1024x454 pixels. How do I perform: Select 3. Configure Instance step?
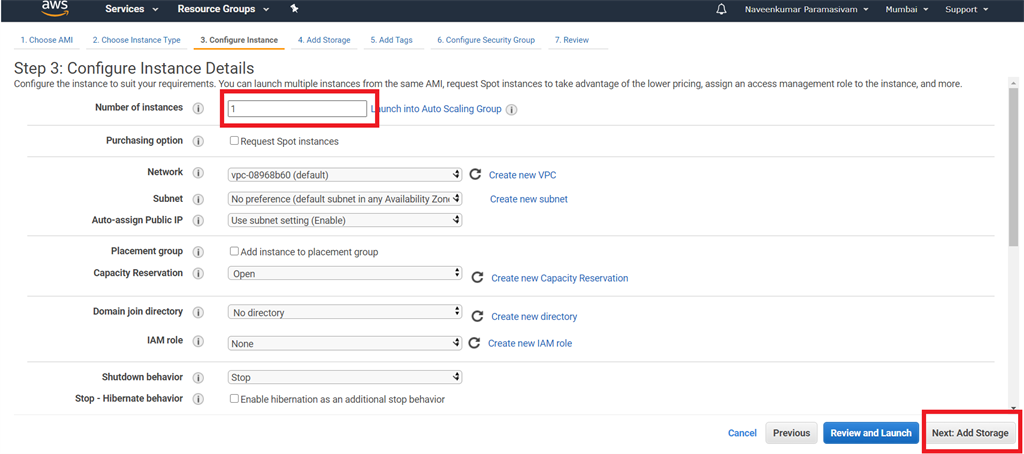239,40
